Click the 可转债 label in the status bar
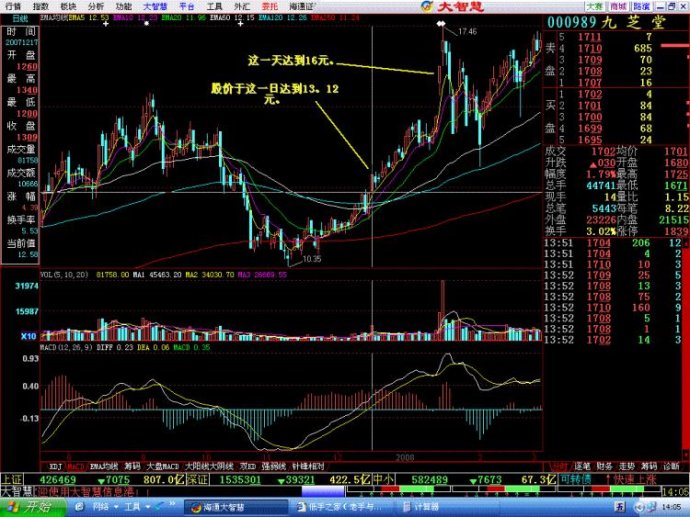Viewport: 690px width, 517px height. click(575, 480)
